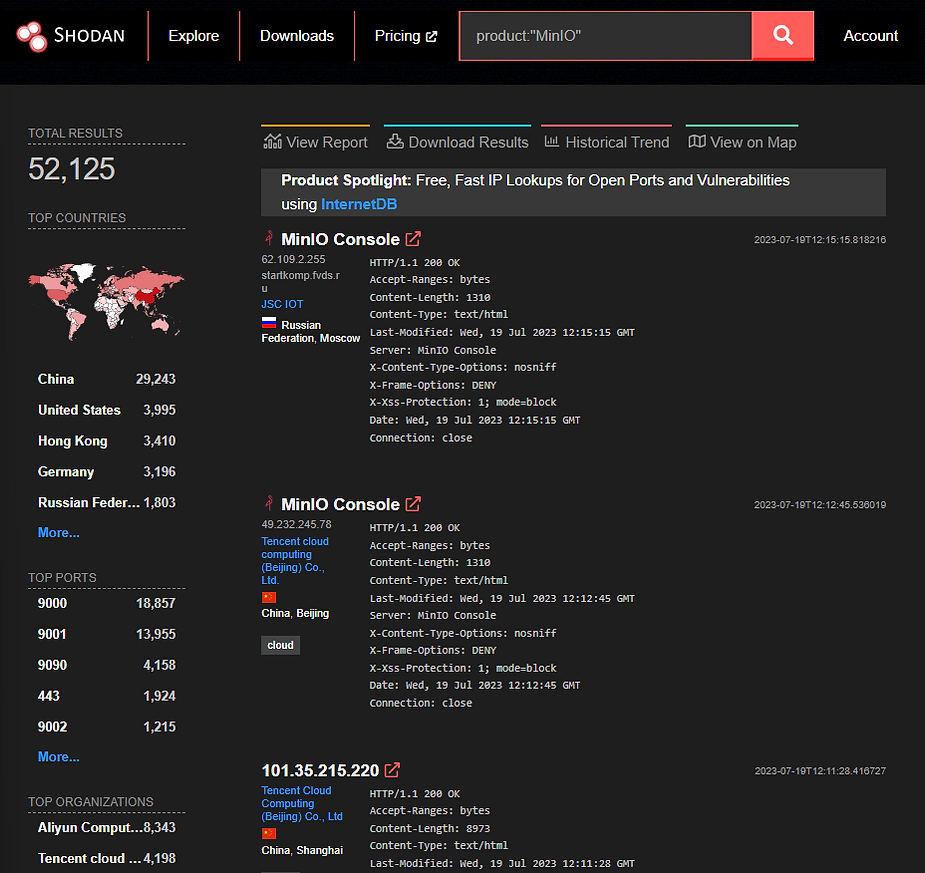
Task: Open the JSC IOT organization link
Action: (x=282, y=304)
